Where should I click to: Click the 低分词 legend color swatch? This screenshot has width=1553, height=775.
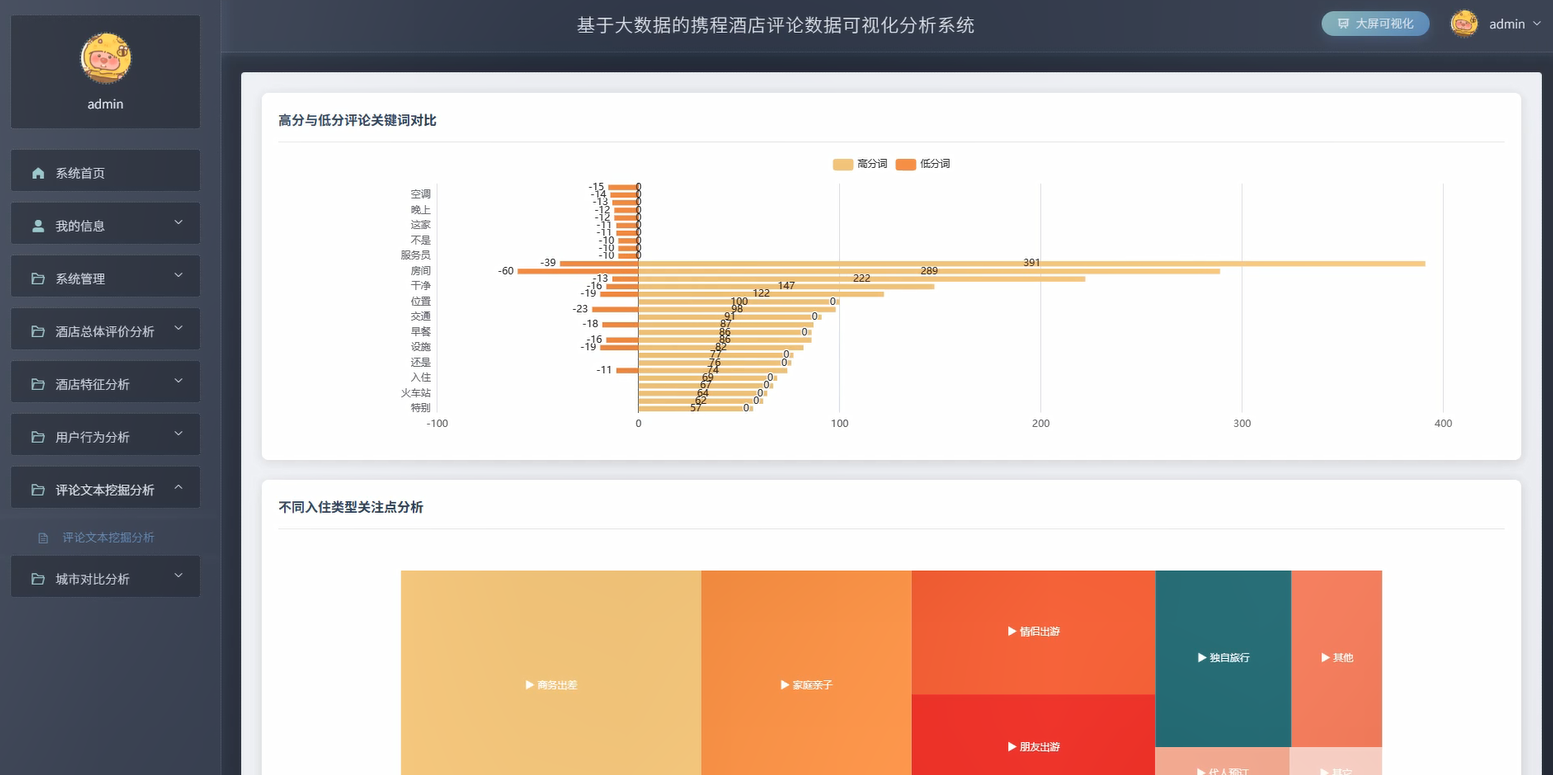[x=905, y=164]
